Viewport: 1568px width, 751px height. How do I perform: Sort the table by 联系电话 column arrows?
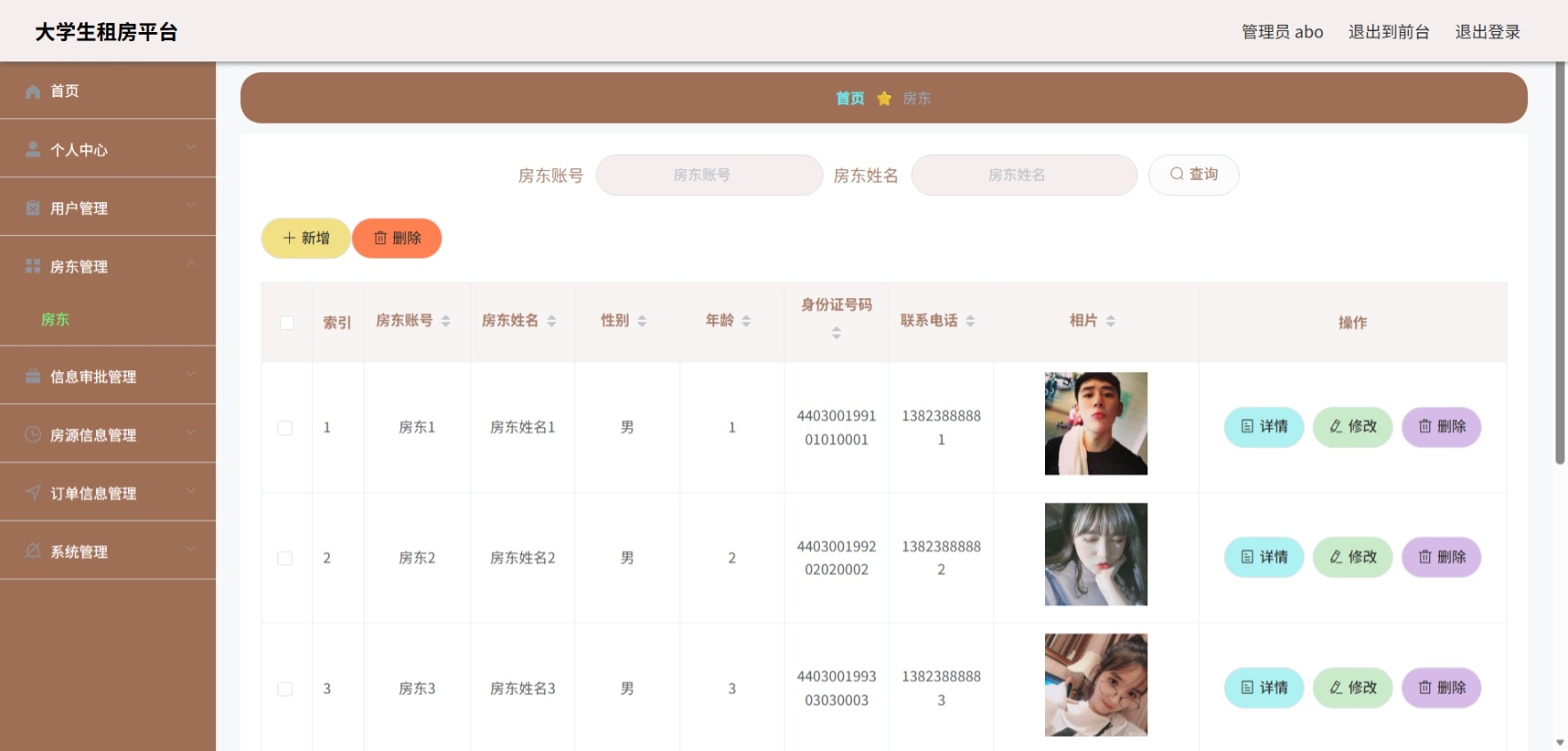pyautogui.click(x=970, y=320)
